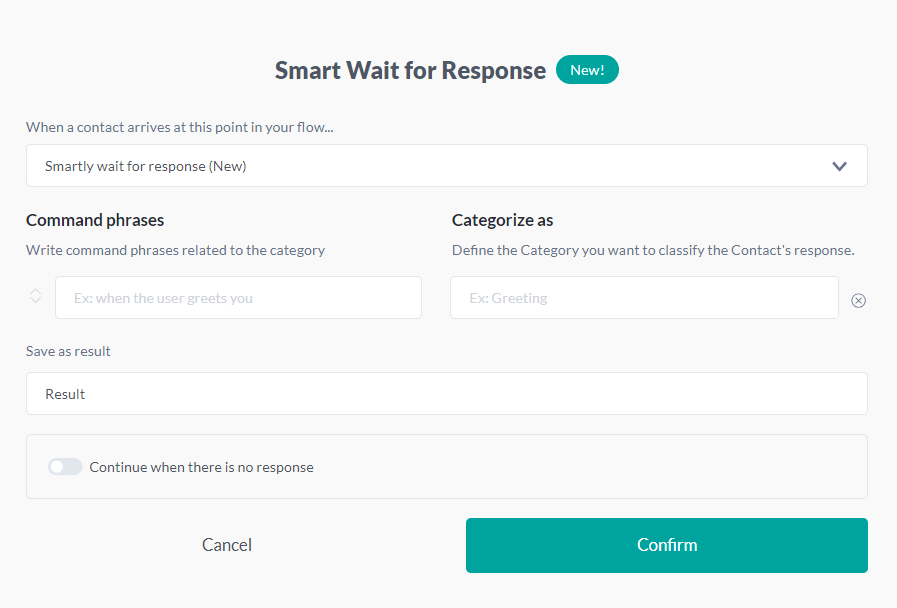The width and height of the screenshot is (897, 608).
Task: Toggle the no-response continuation setting off
Action: (65, 466)
